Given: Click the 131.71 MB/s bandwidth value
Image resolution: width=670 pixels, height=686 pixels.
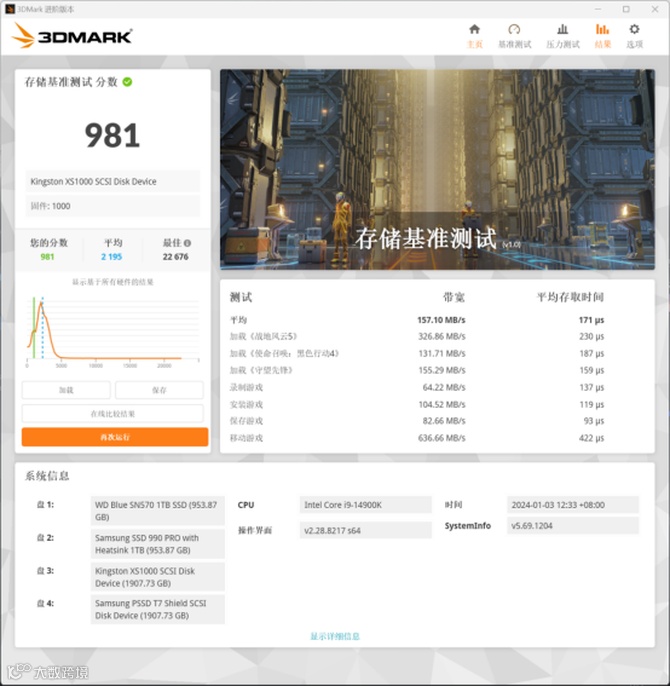Looking at the screenshot, I should tap(442, 354).
